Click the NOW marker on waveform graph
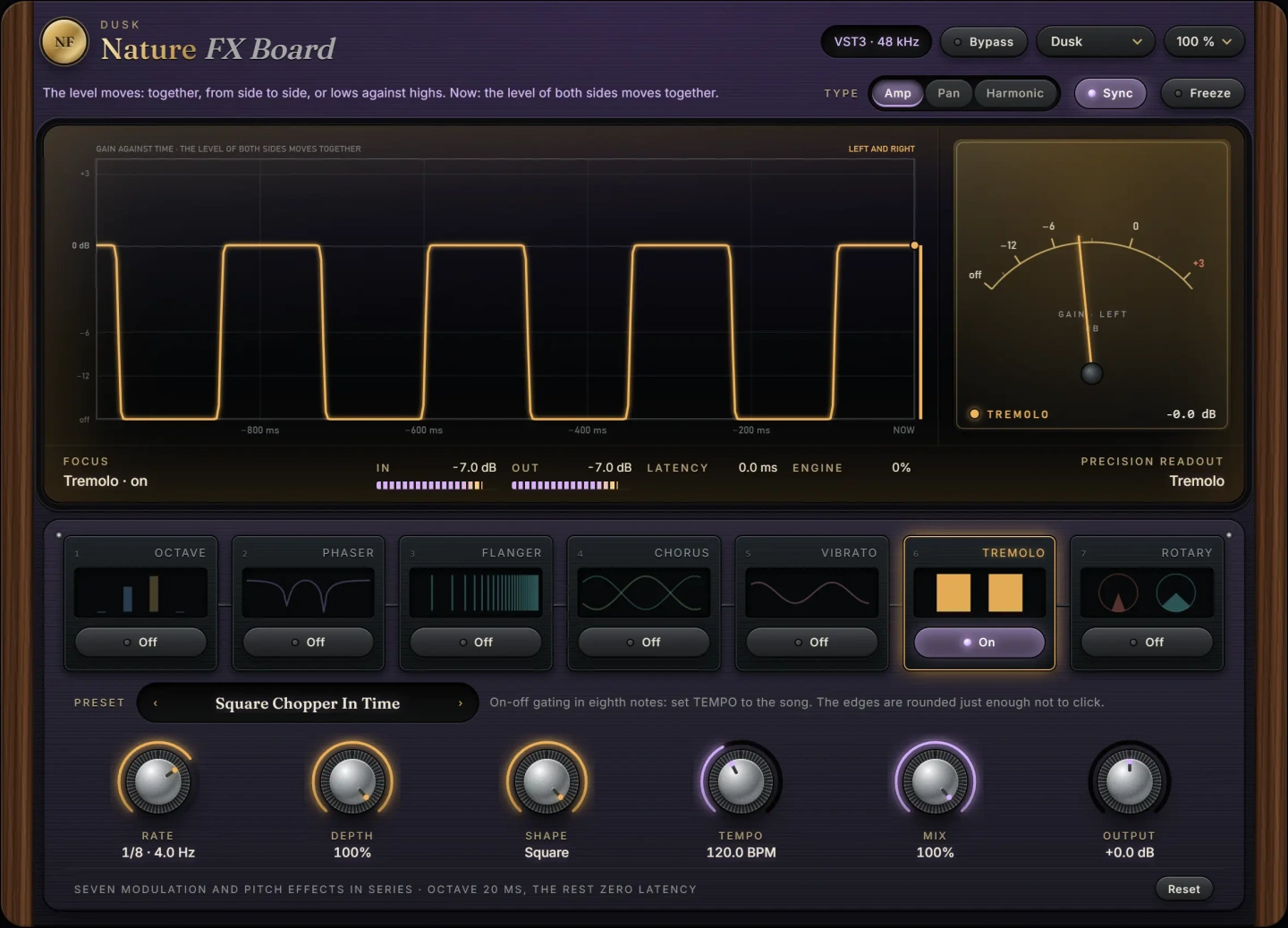 (x=903, y=430)
